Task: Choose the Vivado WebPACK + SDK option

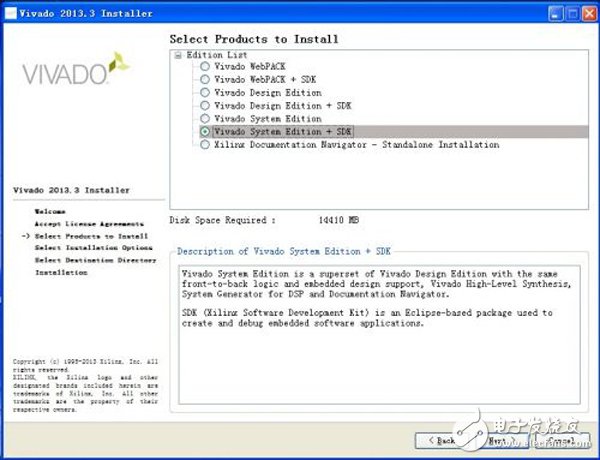Action: [206, 79]
